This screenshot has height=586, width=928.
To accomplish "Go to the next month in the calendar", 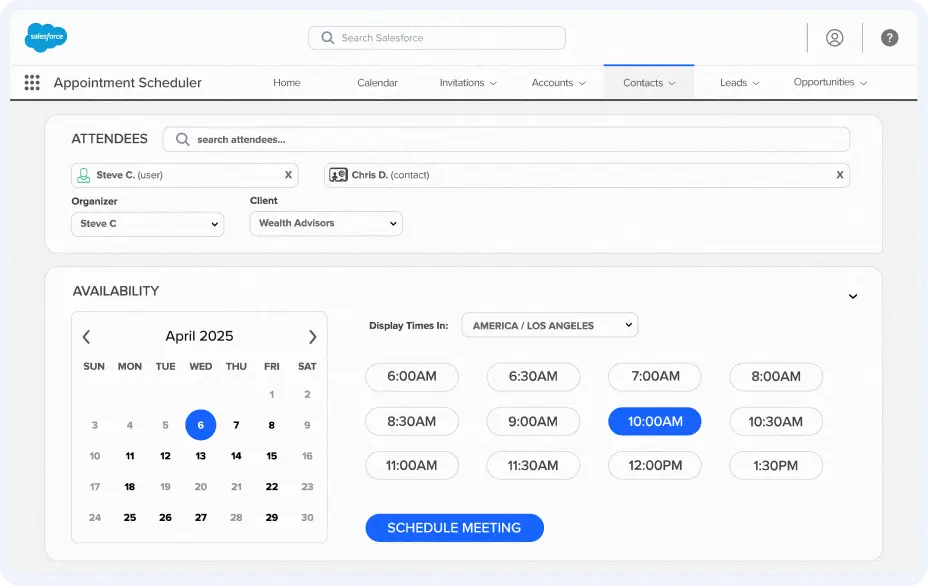I will click(x=312, y=336).
